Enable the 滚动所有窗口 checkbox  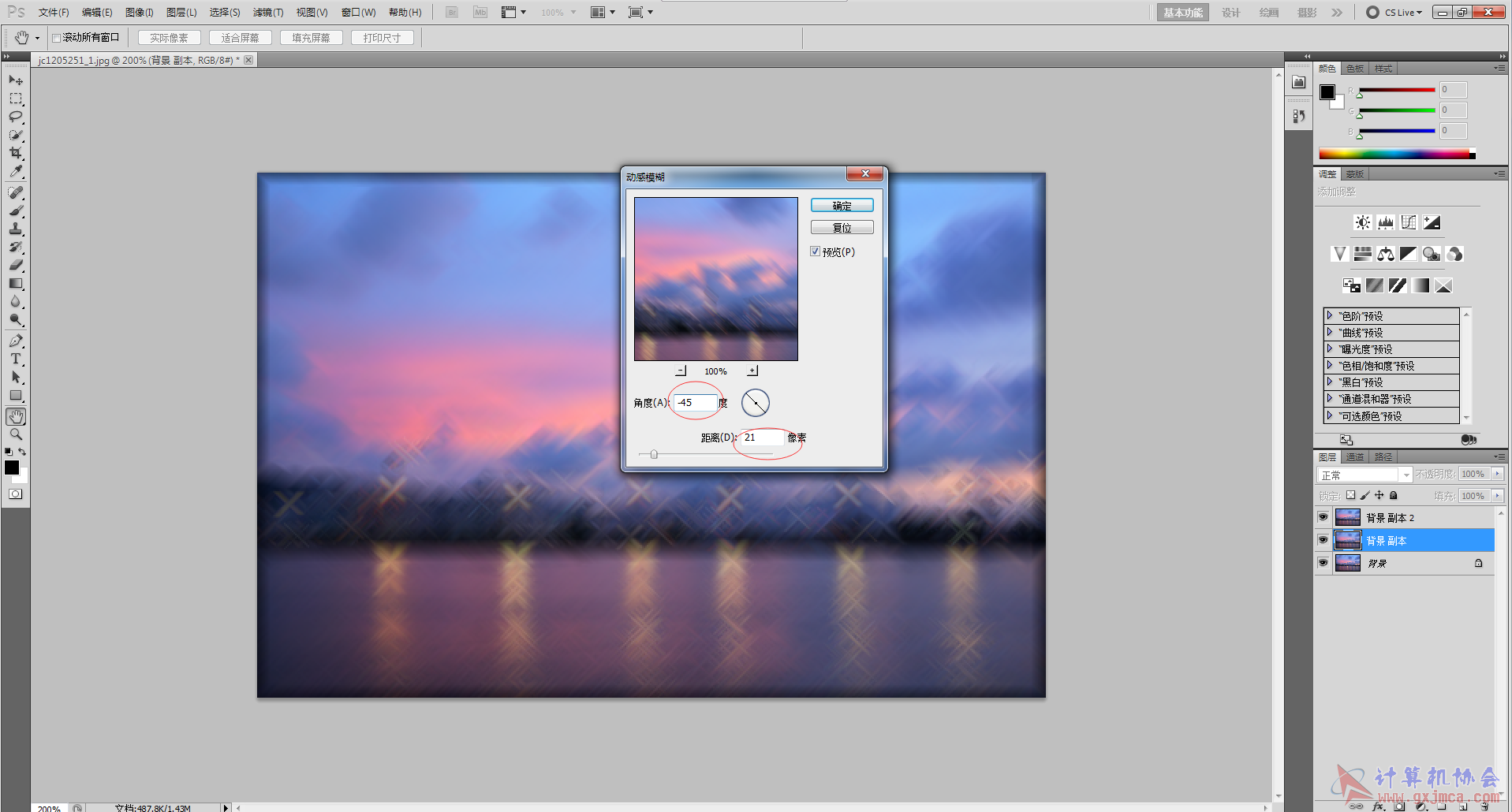[57, 38]
